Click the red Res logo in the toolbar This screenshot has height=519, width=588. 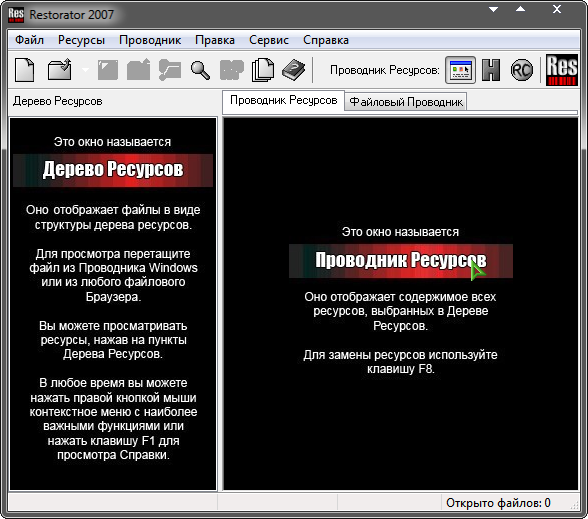pyautogui.click(x=561, y=70)
